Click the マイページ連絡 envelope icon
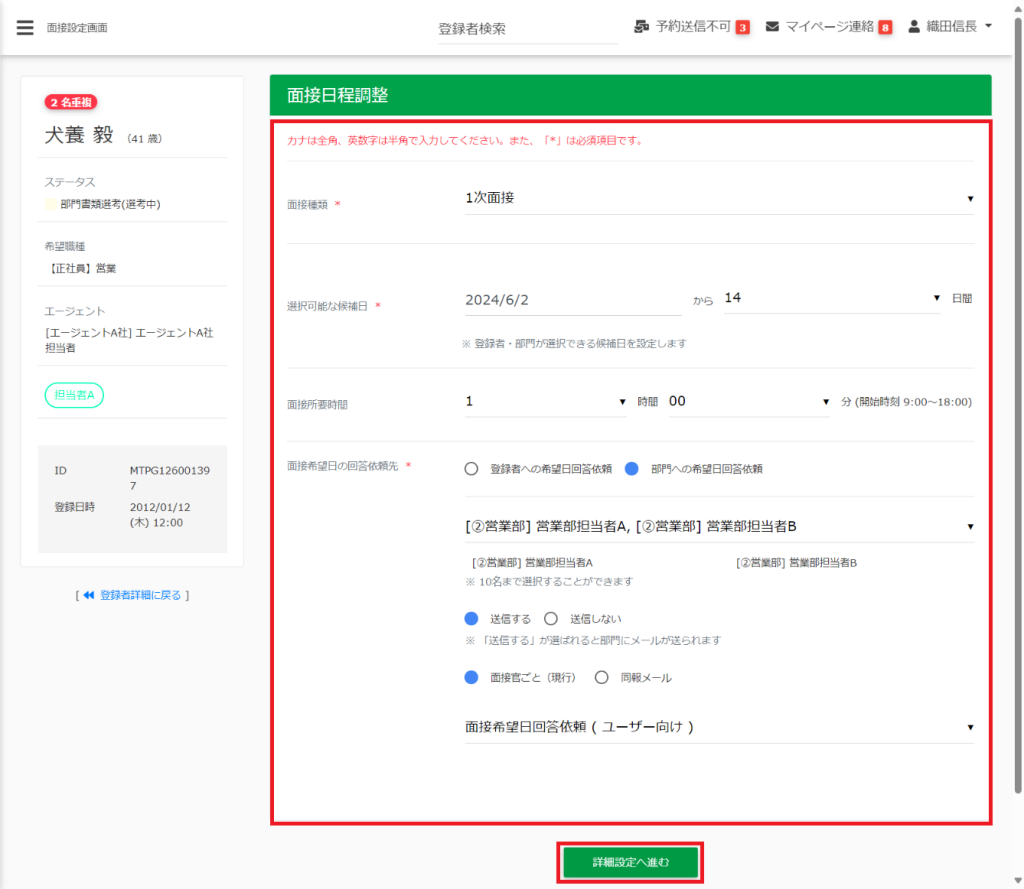The width and height of the screenshot is (1024, 889). coord(772,27)
